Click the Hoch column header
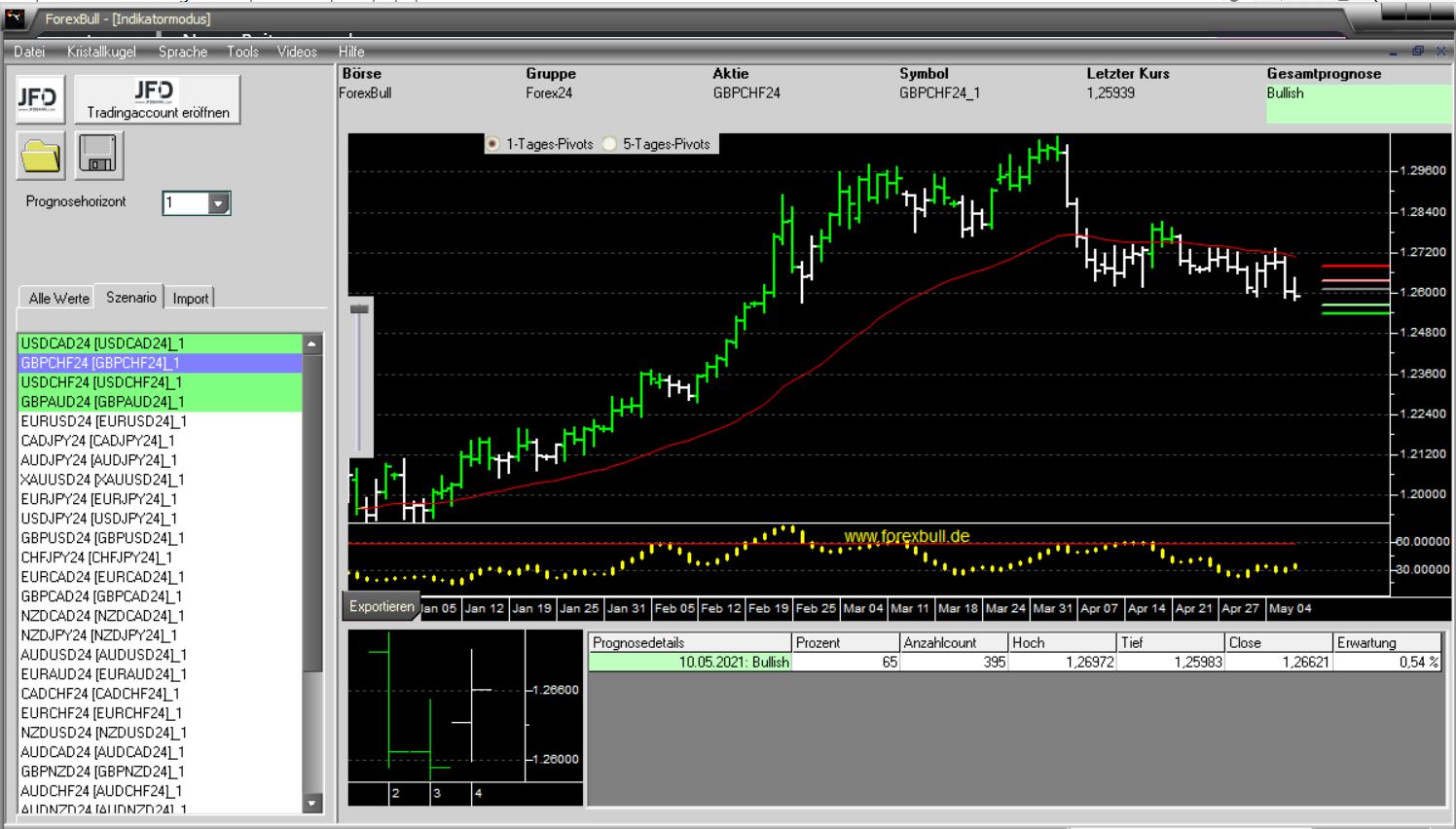1456x829 pixels. pyautogui.click(x=1062, y=642)
